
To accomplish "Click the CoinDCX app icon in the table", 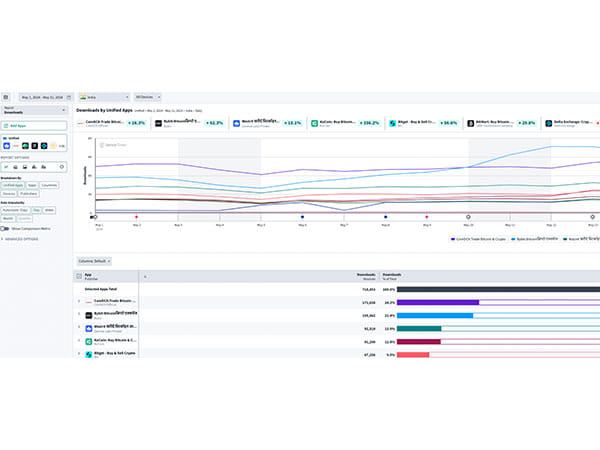I will (x=87, y=300).
